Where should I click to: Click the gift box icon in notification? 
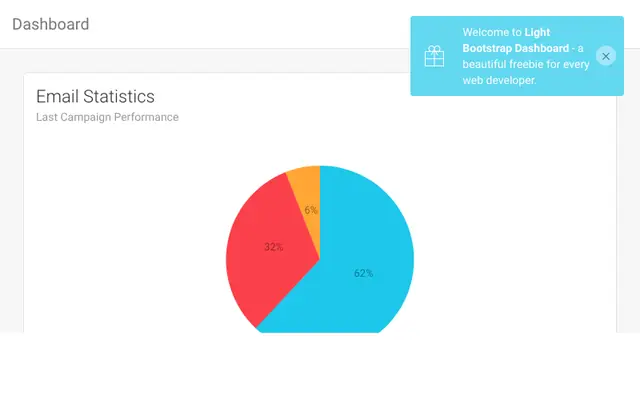pos(434,56)
